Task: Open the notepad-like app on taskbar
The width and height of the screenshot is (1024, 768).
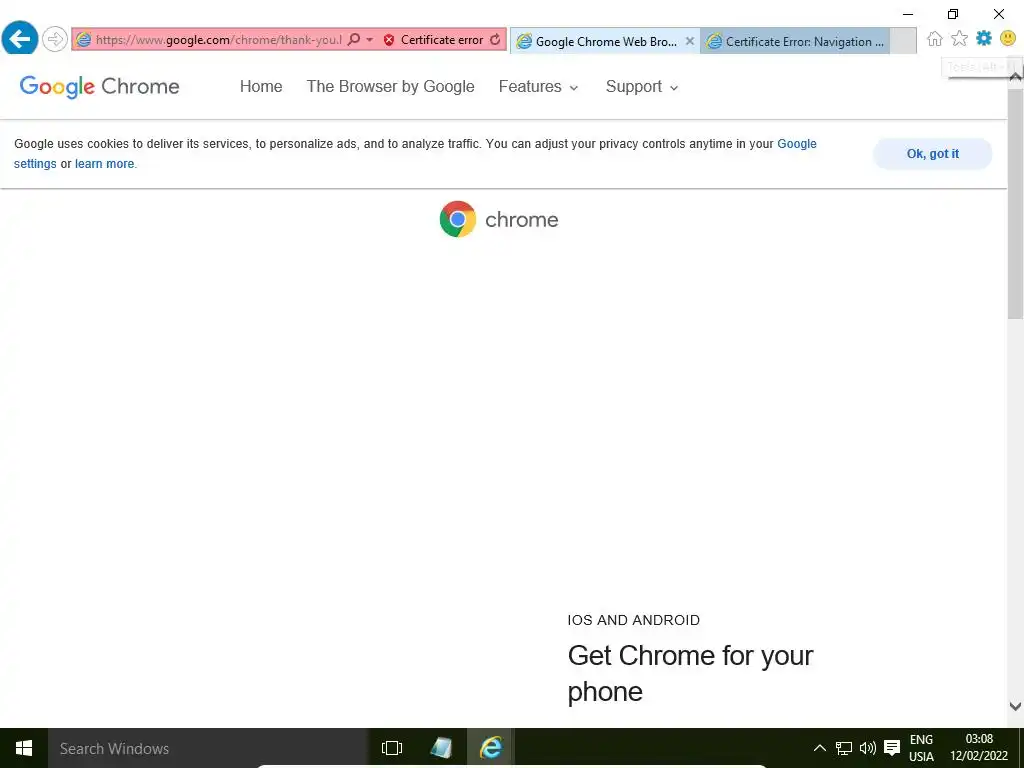Action: coord(441,748)
